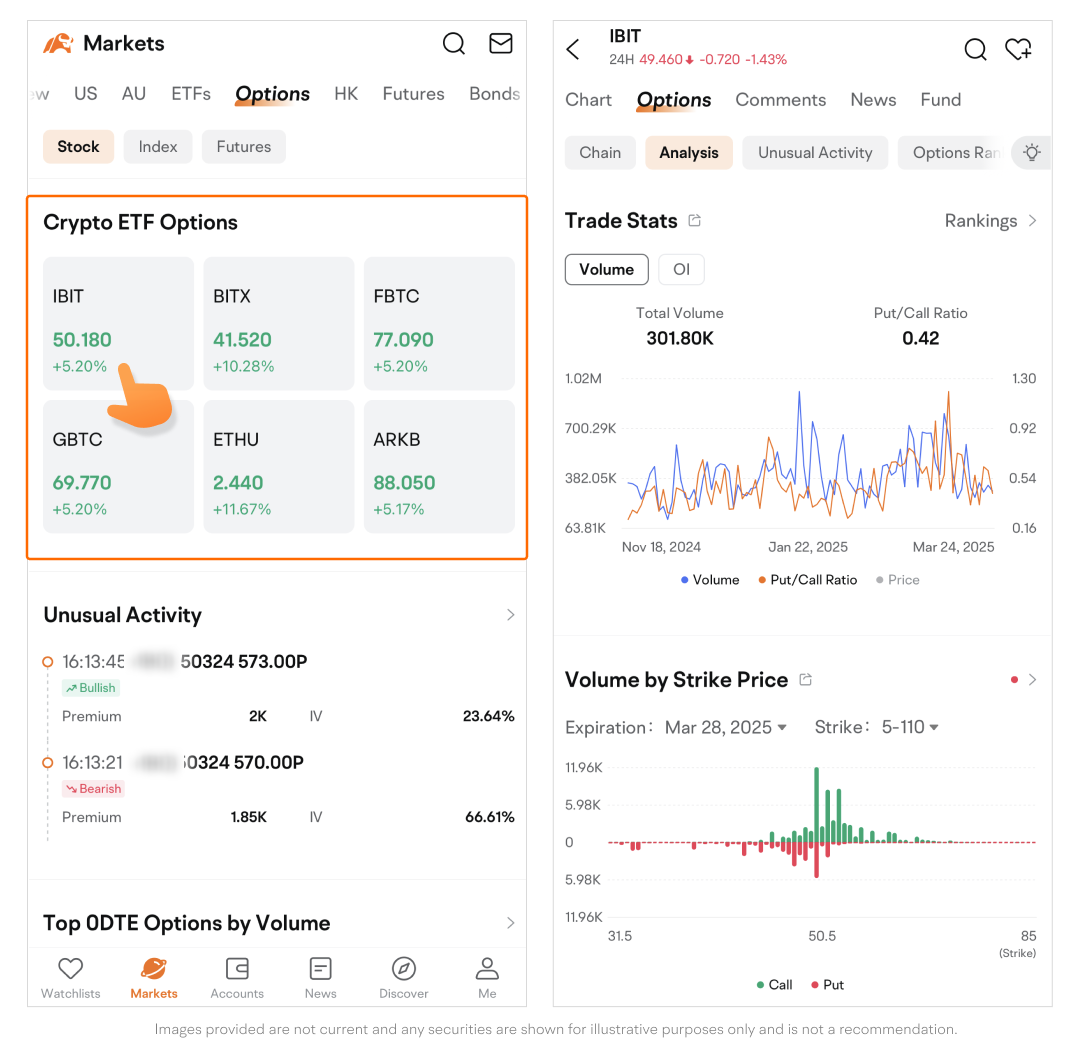Open the Comments tab for IBIT

780,100
